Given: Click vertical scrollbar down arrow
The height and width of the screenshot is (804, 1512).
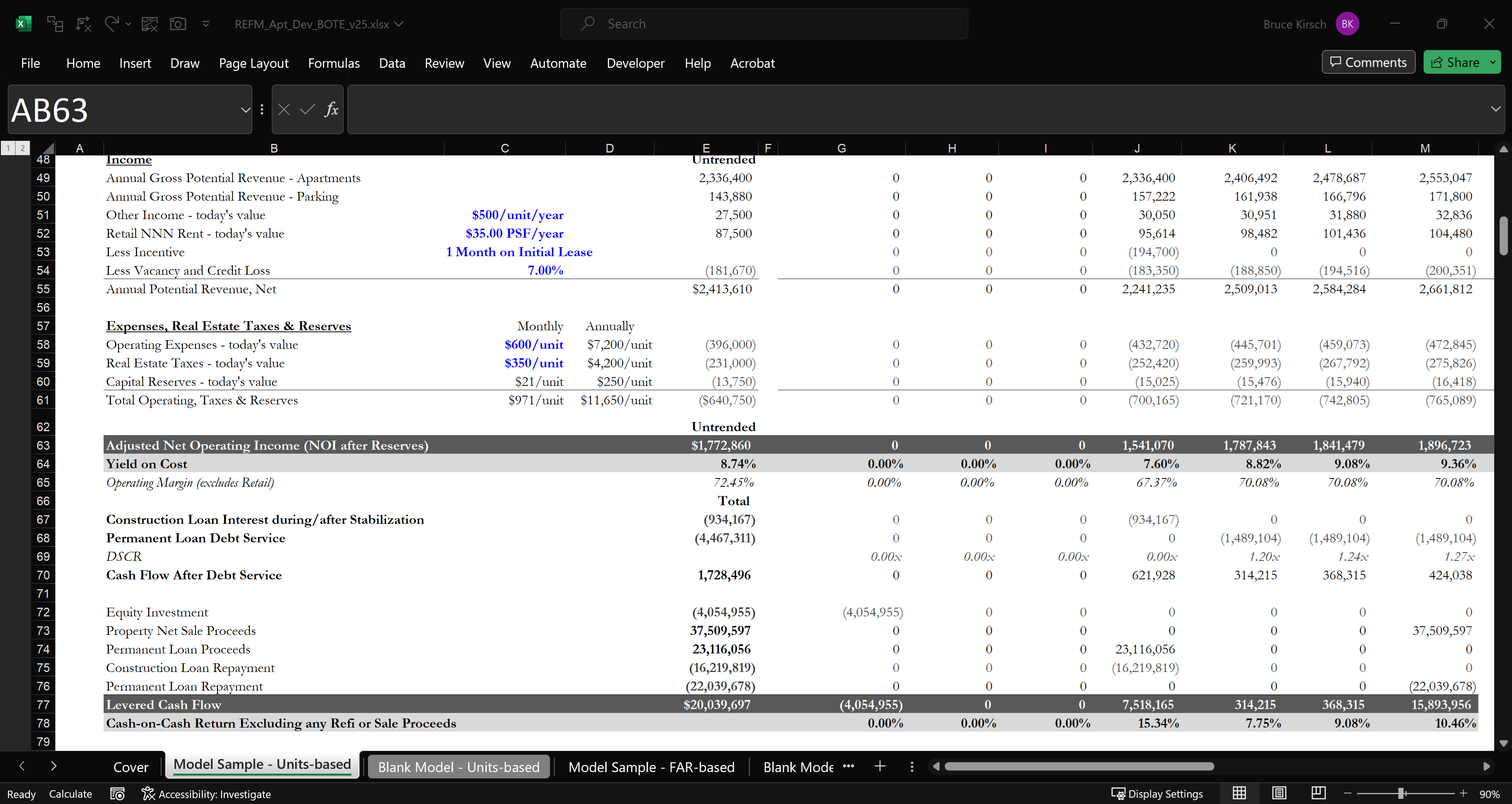Looking at the screenshot, I should (1503, 744).
